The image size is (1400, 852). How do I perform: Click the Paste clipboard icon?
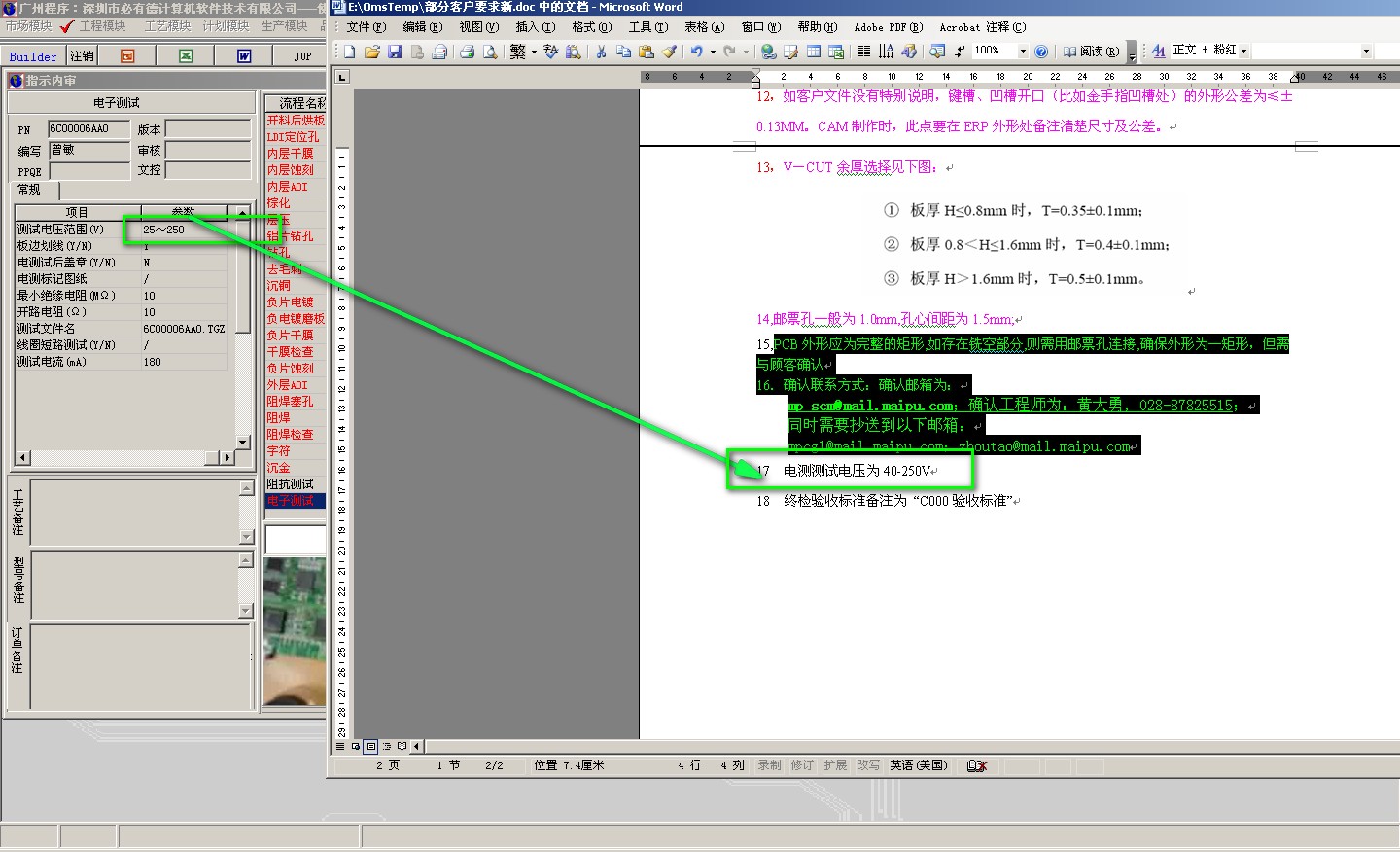tap(646, 52)
